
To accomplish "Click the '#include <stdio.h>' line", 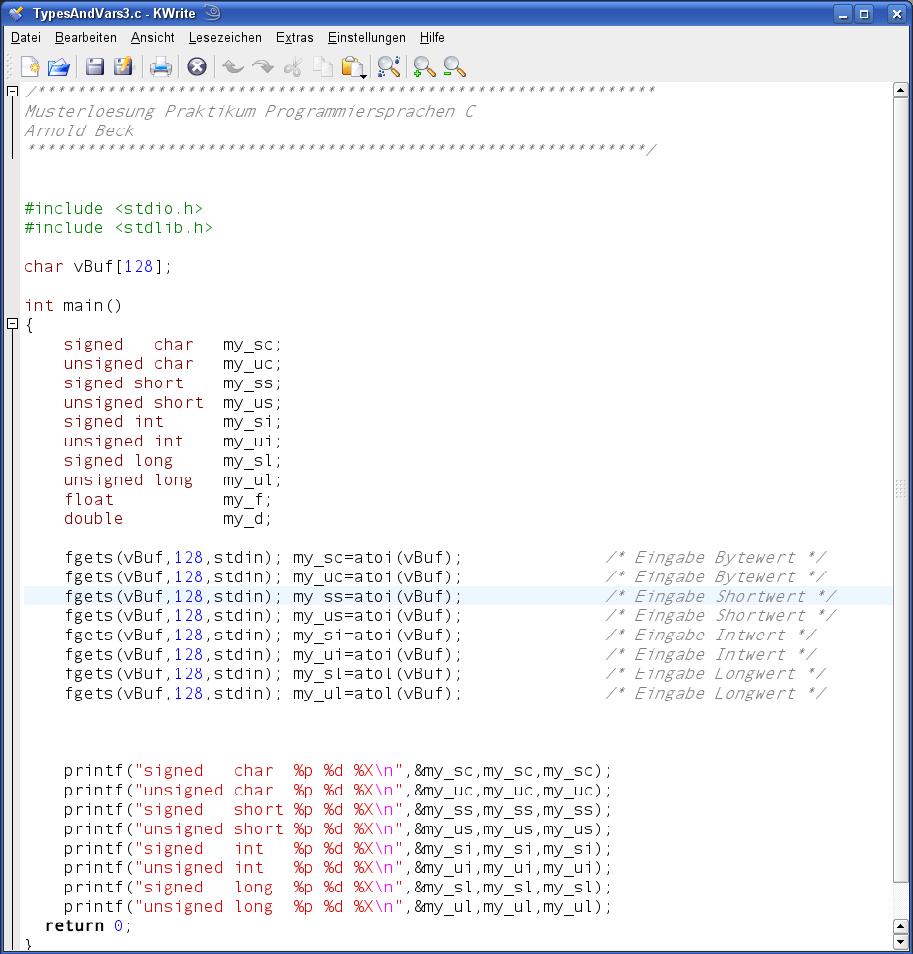I will [x=113, y=209].
